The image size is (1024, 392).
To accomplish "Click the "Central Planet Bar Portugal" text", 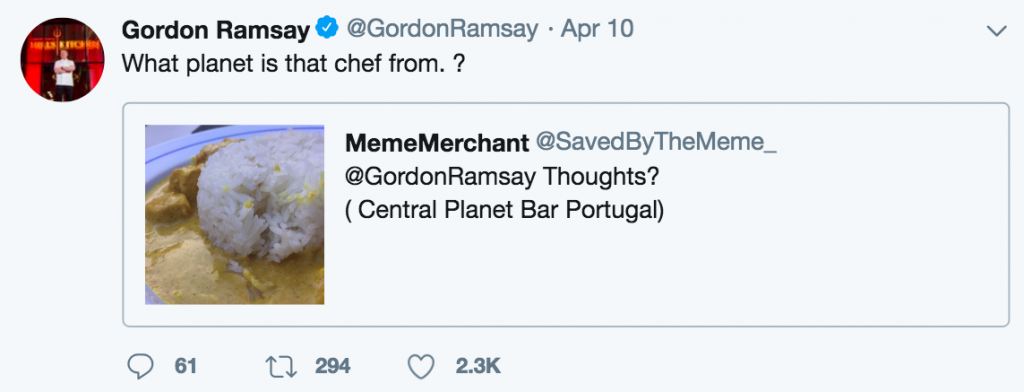I will tap(504, 210).
